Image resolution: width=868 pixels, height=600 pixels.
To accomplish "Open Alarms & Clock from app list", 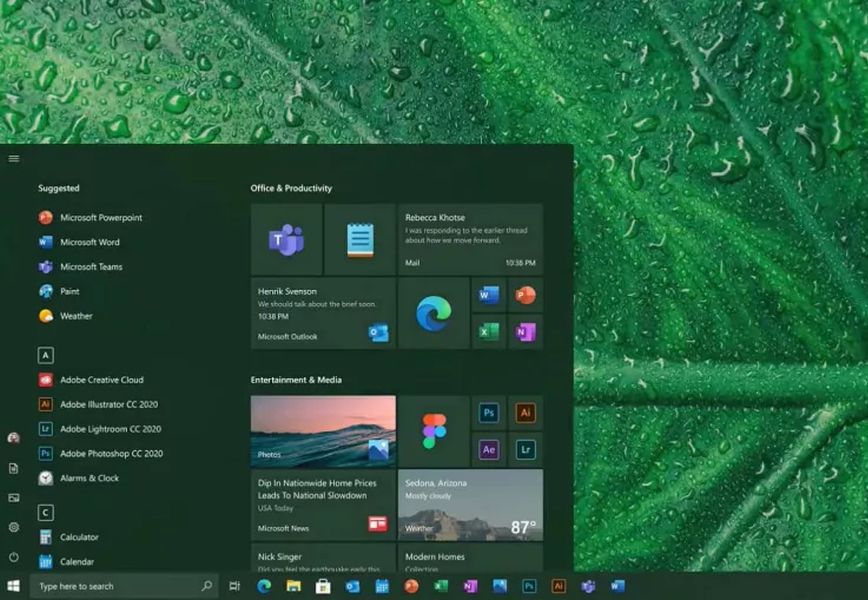I will [79, 478].
